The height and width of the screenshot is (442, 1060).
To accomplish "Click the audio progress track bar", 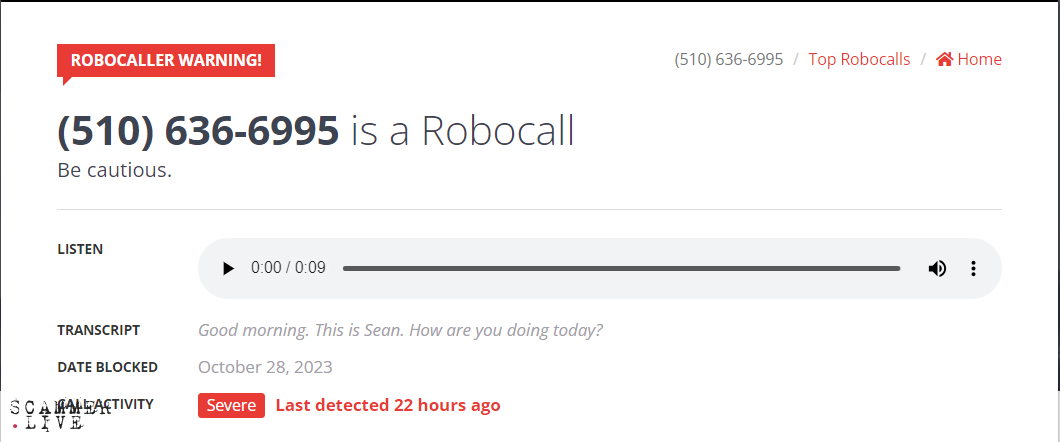I will point(621,268).
